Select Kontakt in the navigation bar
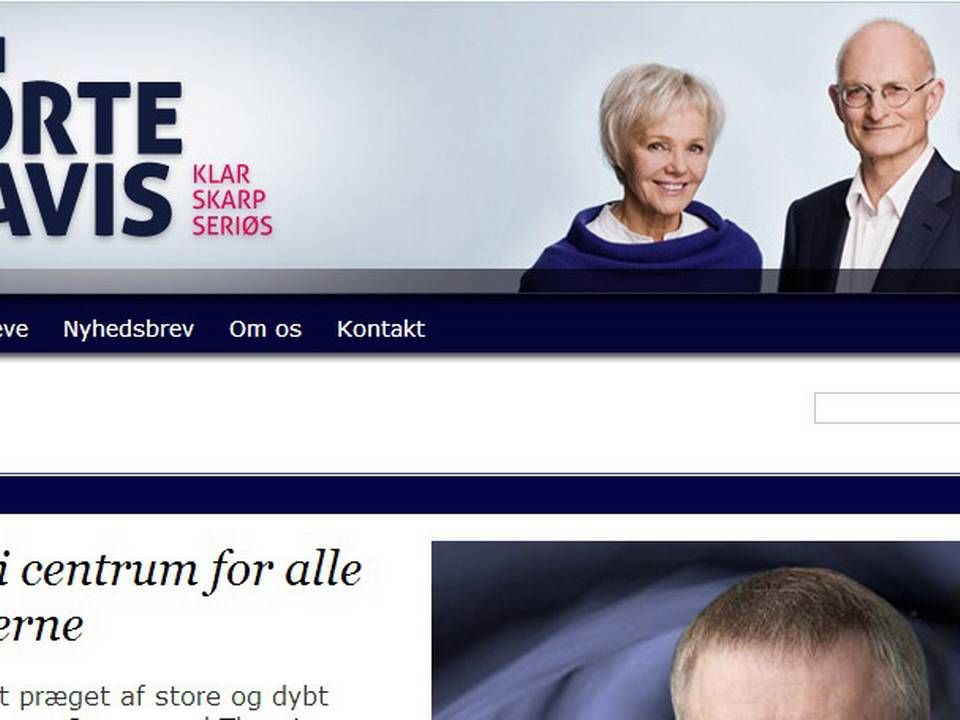 (x=381, y=329)
